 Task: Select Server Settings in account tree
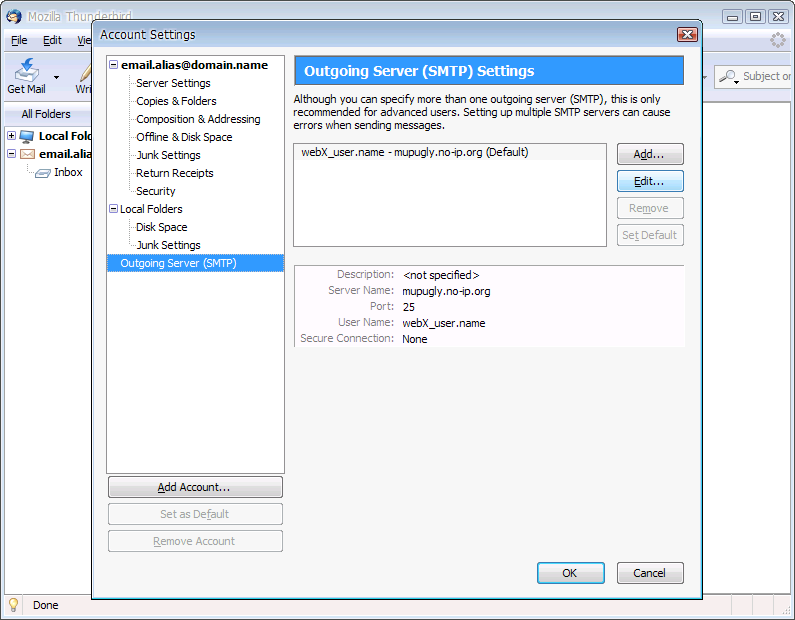tap(173, 83)
